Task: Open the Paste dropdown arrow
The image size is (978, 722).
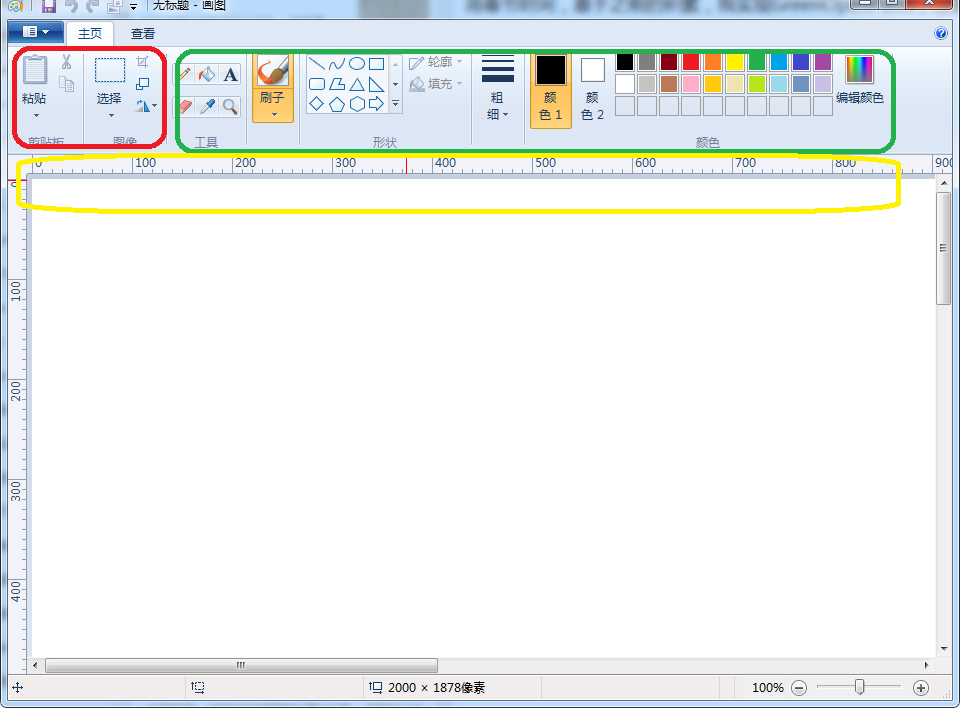Action: pos(36,115)
